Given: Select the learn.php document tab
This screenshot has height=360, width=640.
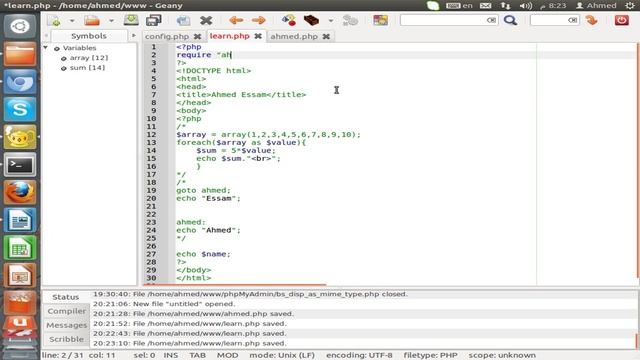Looking at the screenshot, I should tap(229, 36).
